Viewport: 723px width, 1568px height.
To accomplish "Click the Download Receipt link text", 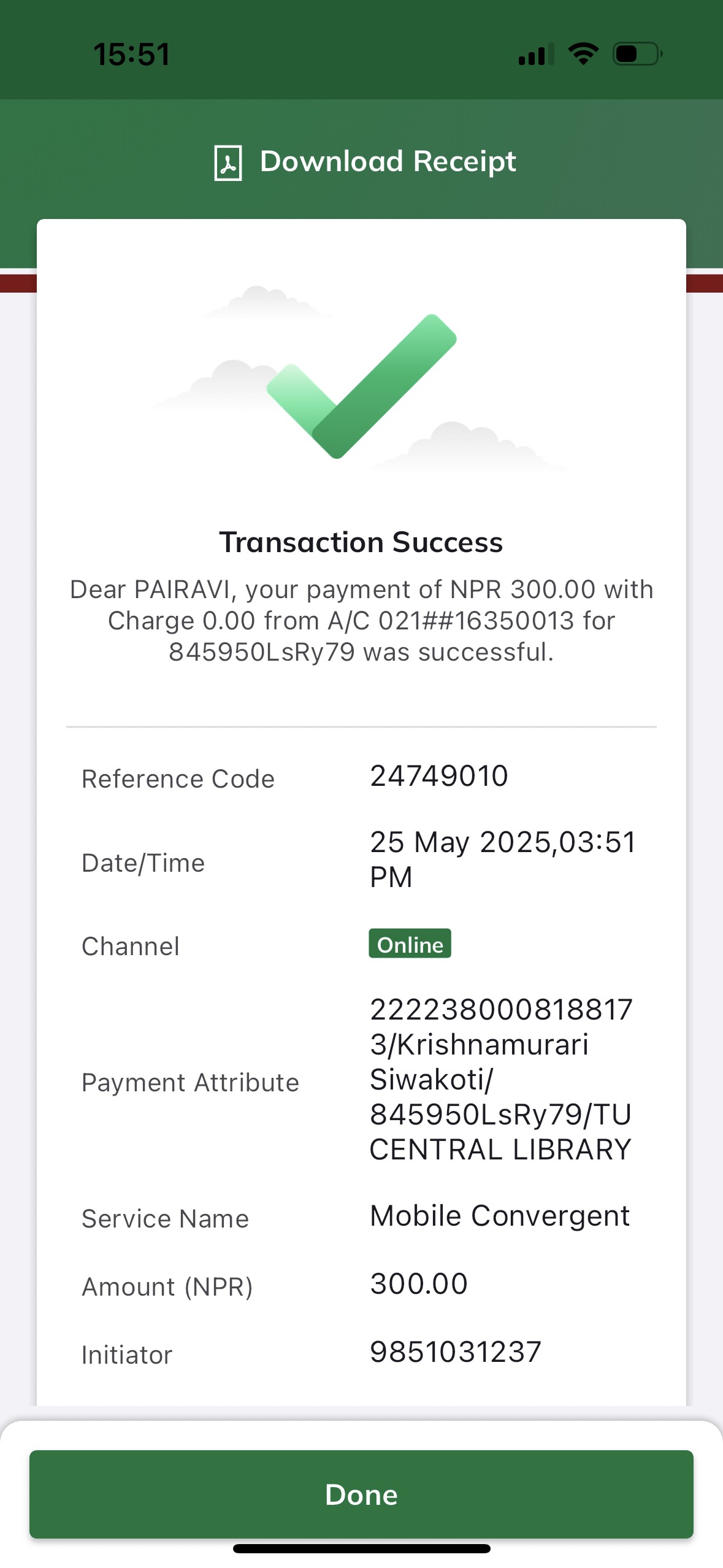I will point(388,162).
